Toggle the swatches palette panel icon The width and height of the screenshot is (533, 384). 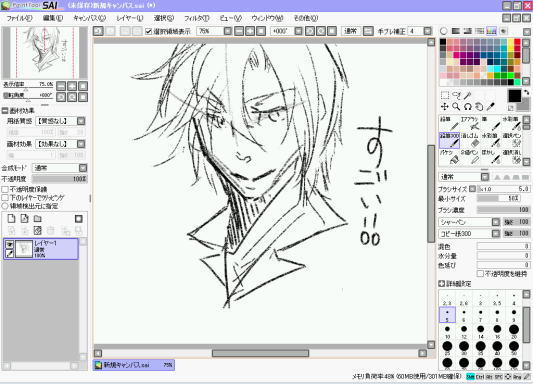click(491, 31)
